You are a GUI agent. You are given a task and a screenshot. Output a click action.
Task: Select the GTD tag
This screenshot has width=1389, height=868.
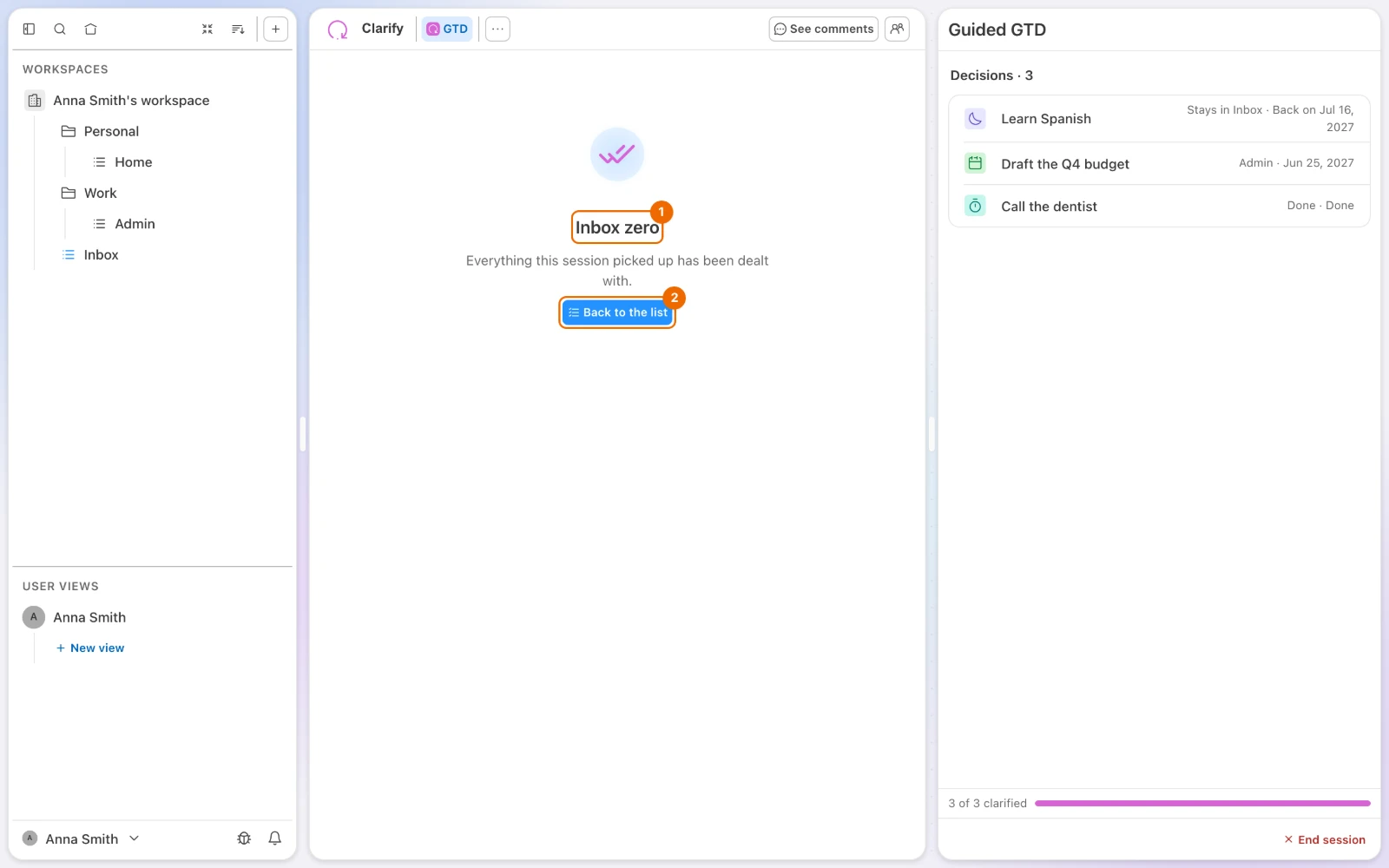[x=447, y=29]
